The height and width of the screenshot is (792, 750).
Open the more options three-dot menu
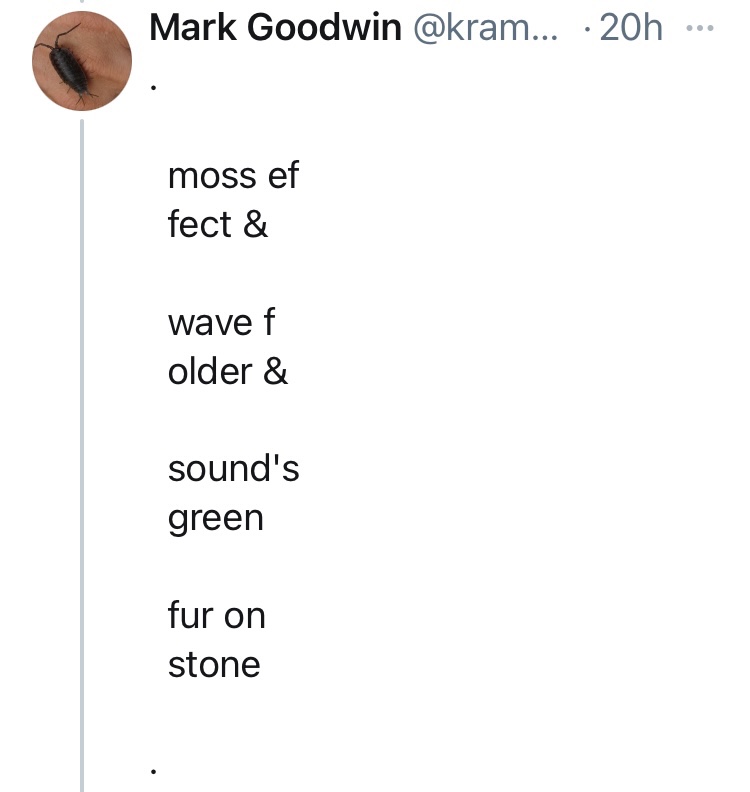pos(702,28)
